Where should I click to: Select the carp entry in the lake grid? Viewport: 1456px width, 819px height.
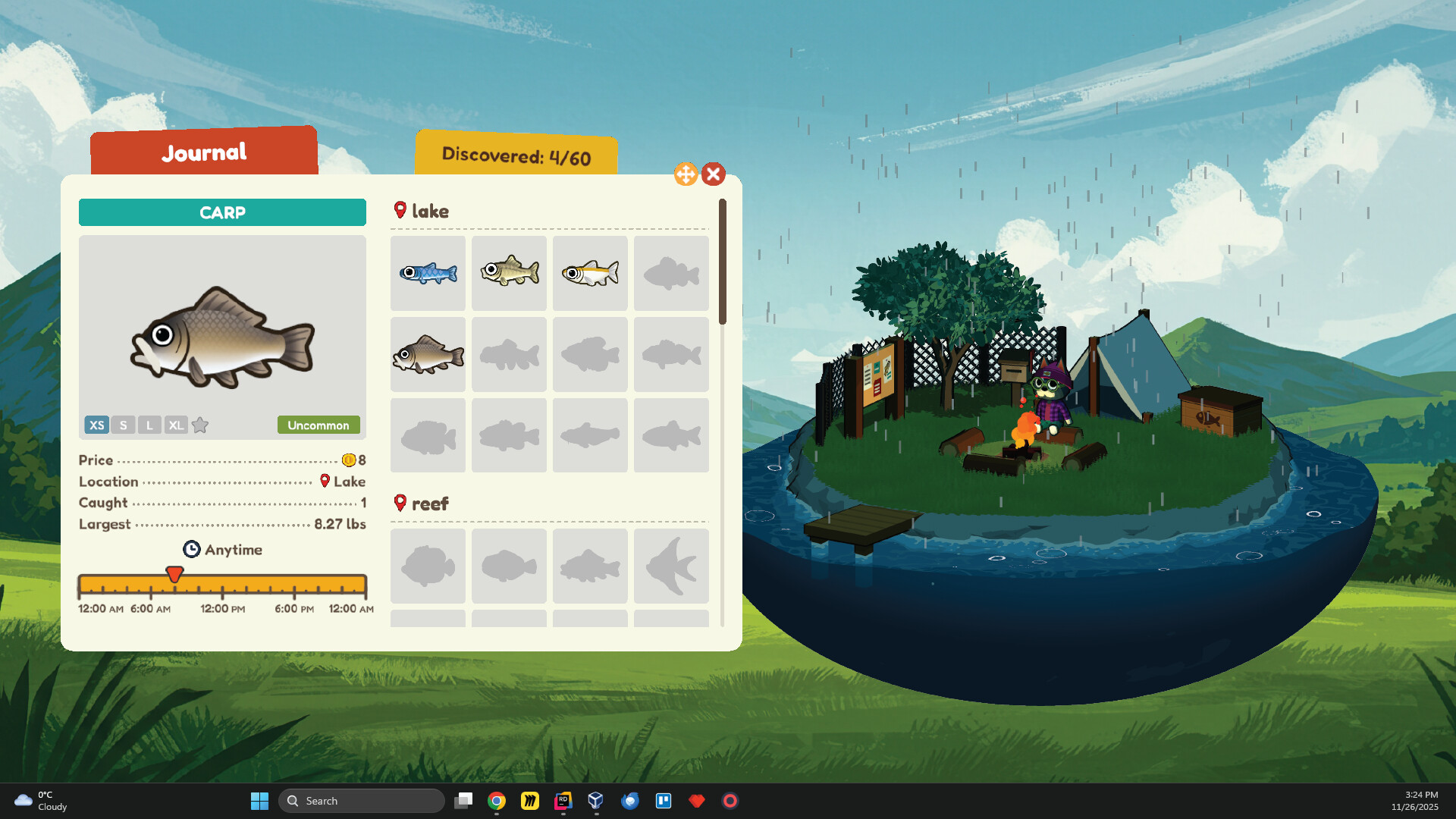click(428, 354)
